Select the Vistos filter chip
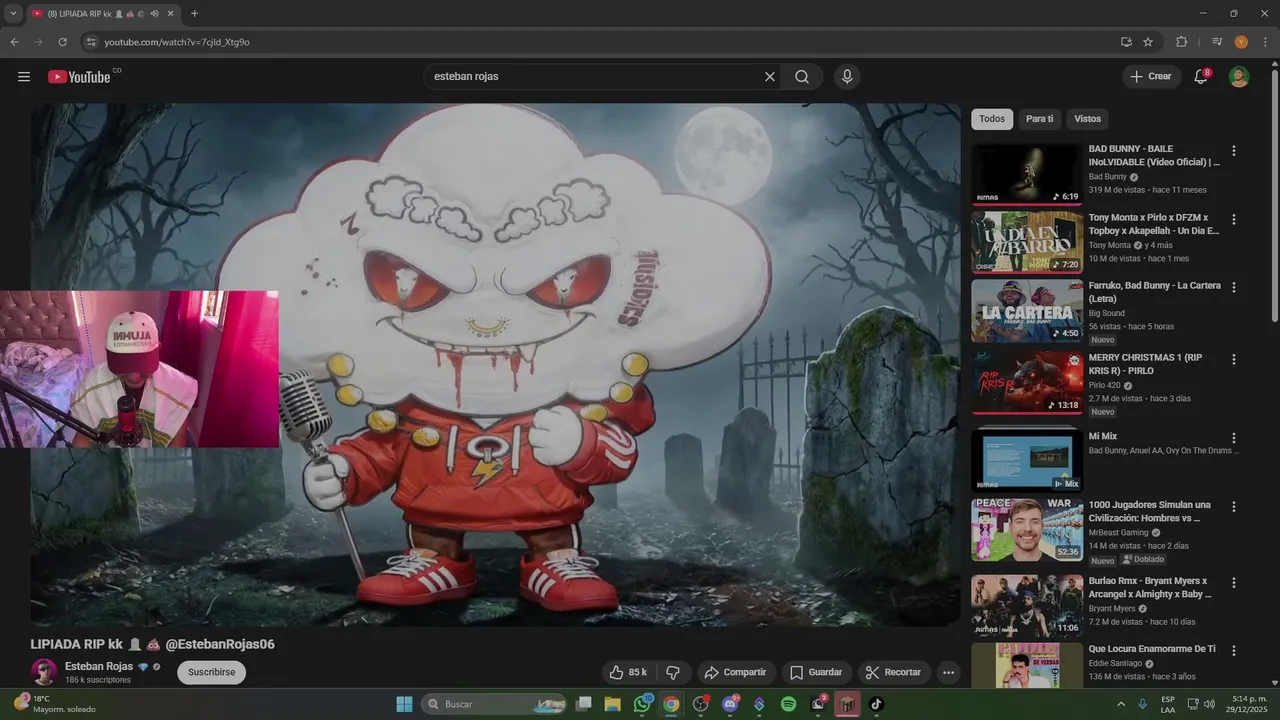The width and height of the screenshot is (1280, 720). pyautogui.click(x=1087, y=119)
